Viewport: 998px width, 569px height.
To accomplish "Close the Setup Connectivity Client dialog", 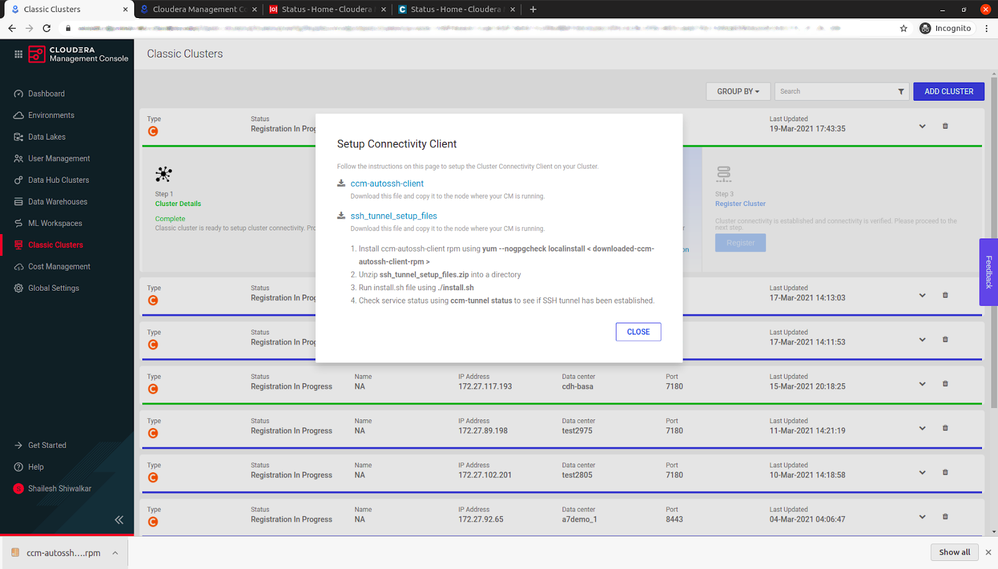I will [638, 331].
